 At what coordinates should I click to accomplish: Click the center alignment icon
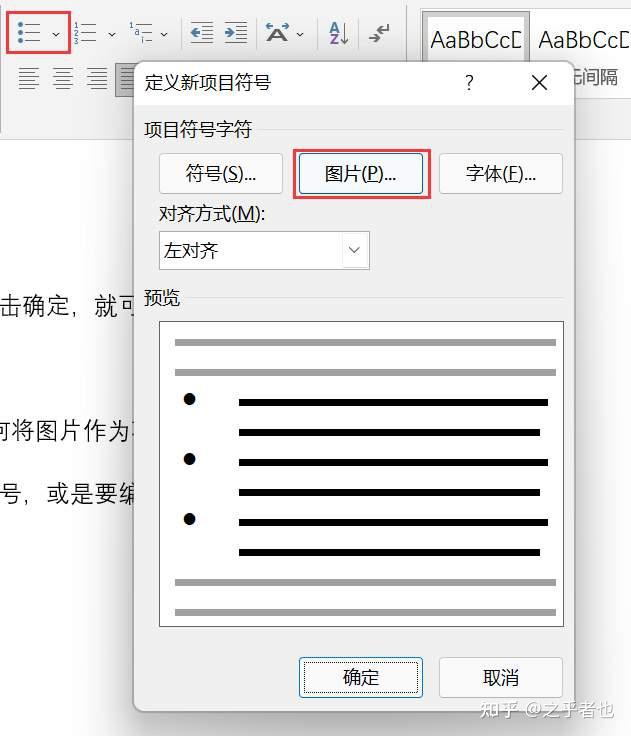pos(63,78)
